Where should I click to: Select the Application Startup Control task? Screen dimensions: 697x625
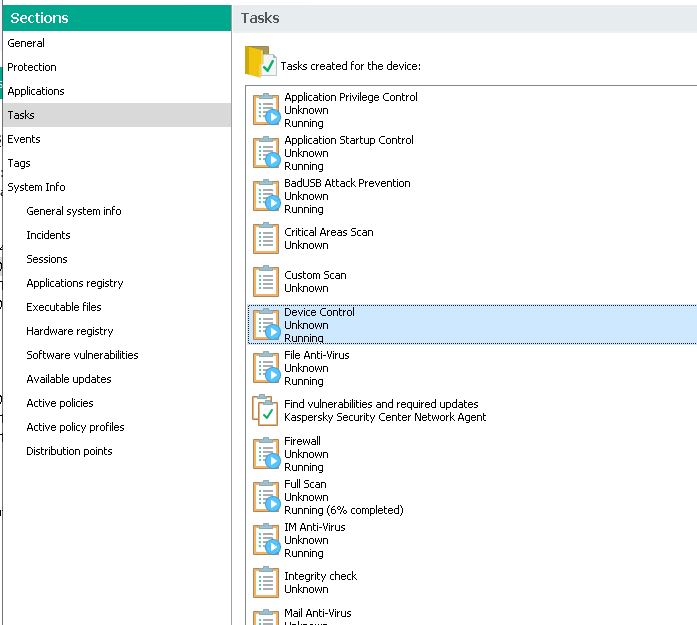pyautogui.click(x=348, y=140)
